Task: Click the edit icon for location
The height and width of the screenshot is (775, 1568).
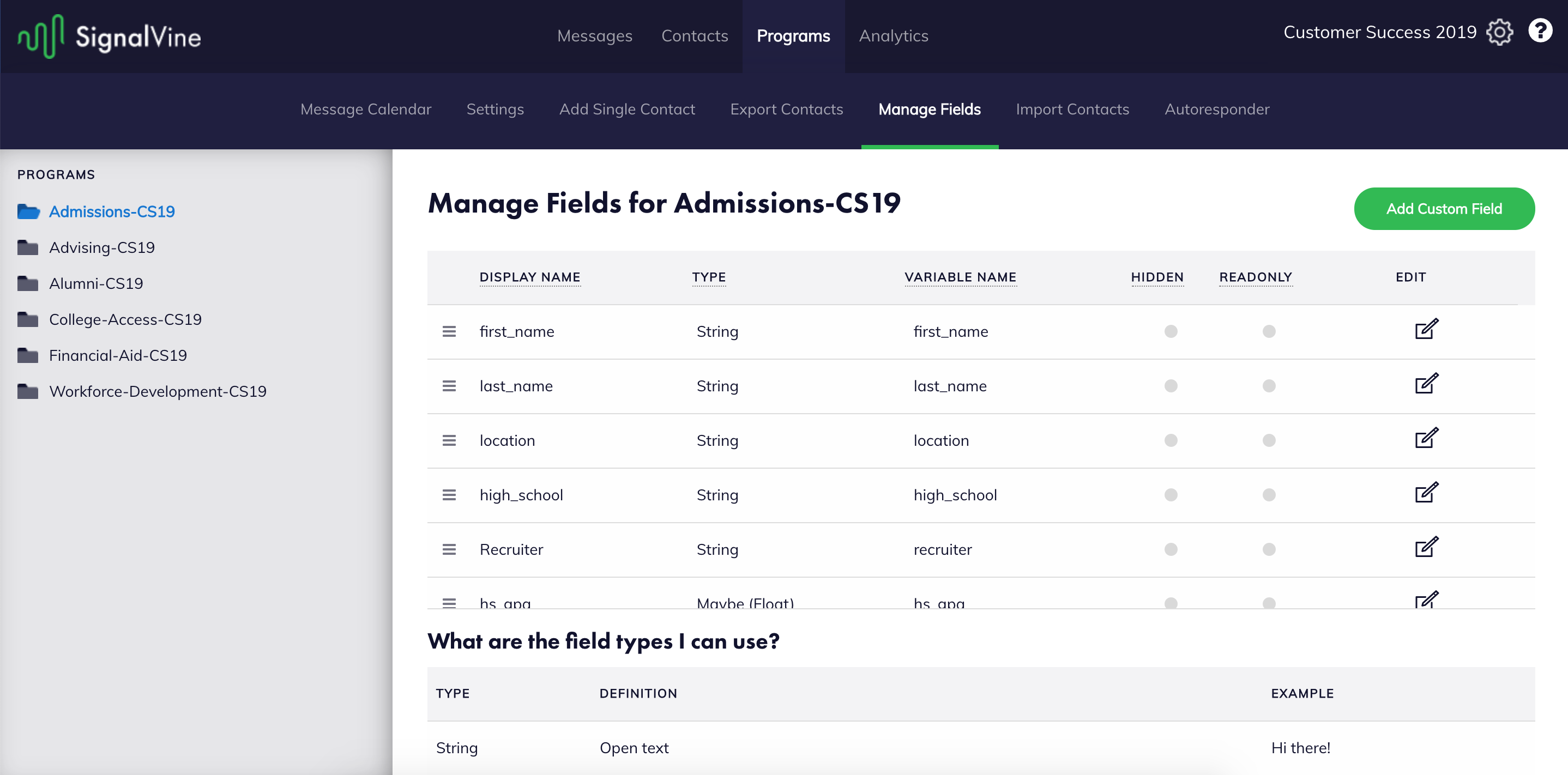Action: (1426, 438)
